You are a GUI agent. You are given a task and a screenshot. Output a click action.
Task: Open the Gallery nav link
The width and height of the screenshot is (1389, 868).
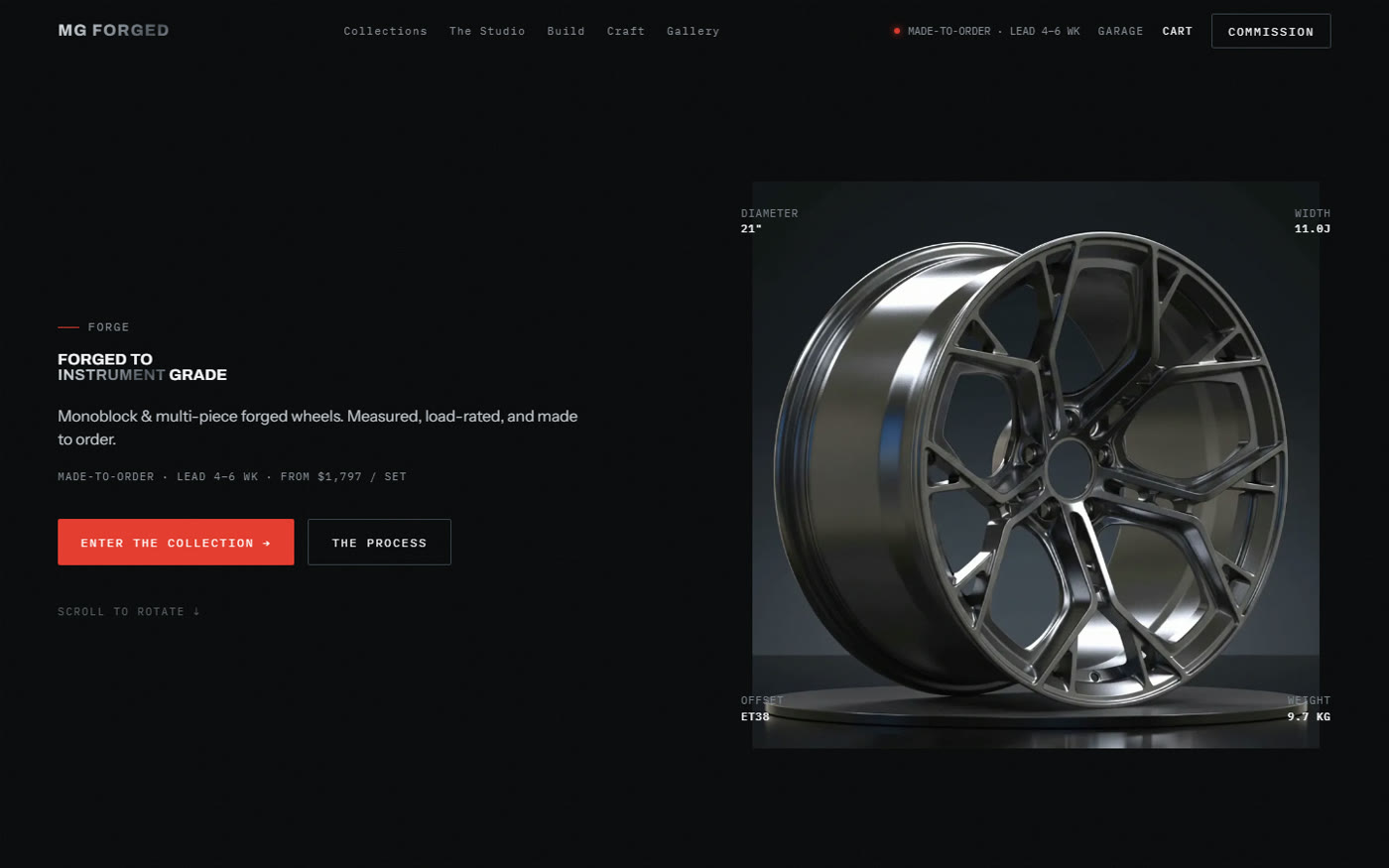693,32
